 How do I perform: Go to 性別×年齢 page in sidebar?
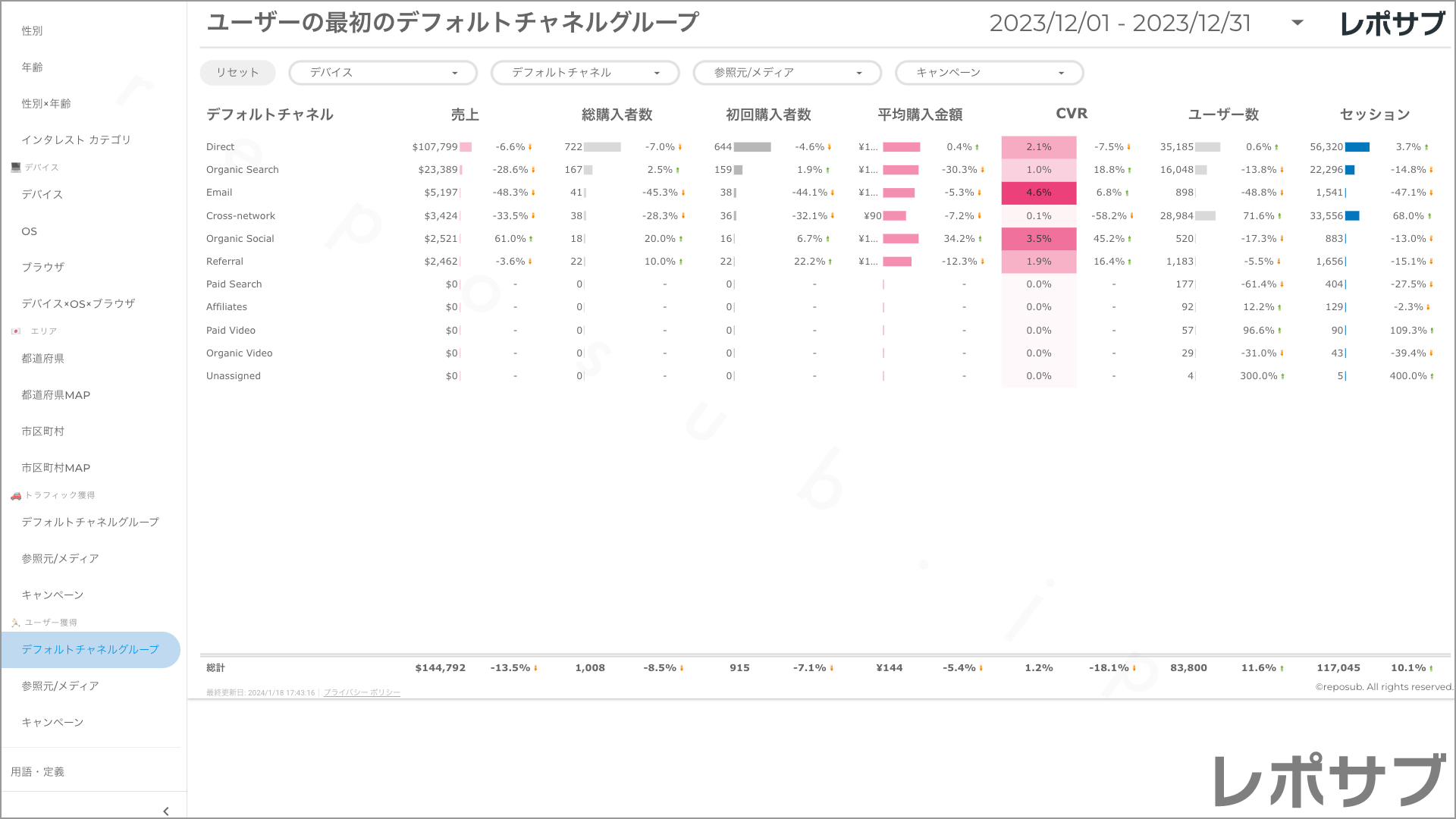click(x=46, y=104)
